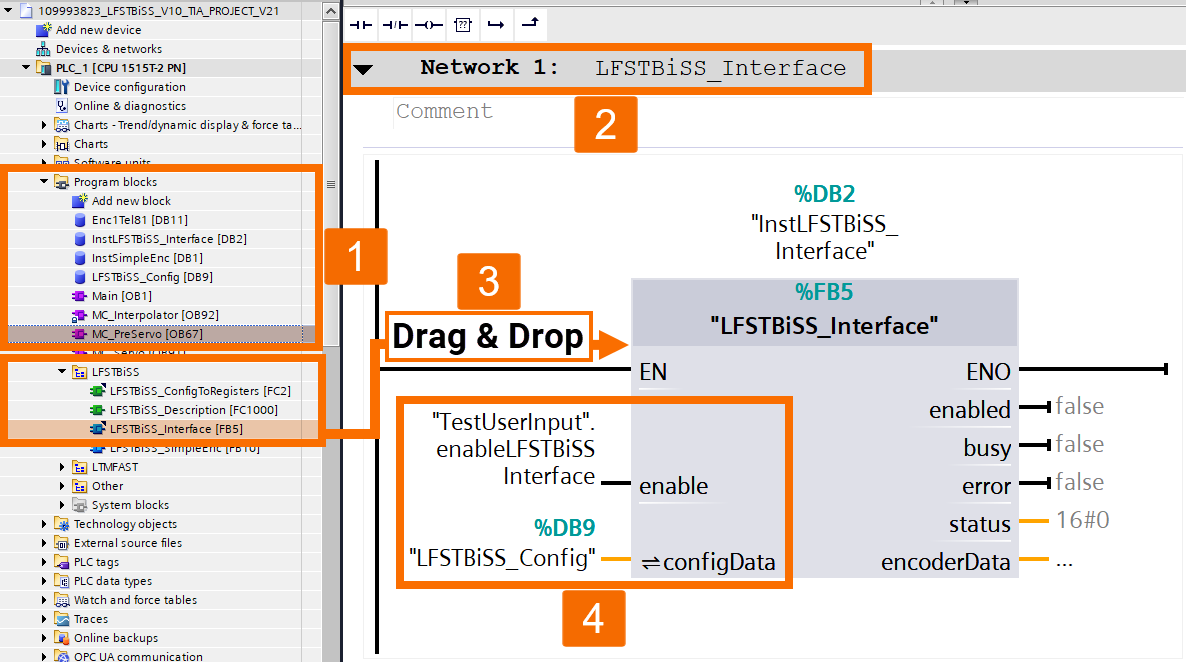The height and width of the screenshot is (662, 1186).
Task: Select InstLFSTBiSS_Interface [DB2] block
Action: [169, 238]
